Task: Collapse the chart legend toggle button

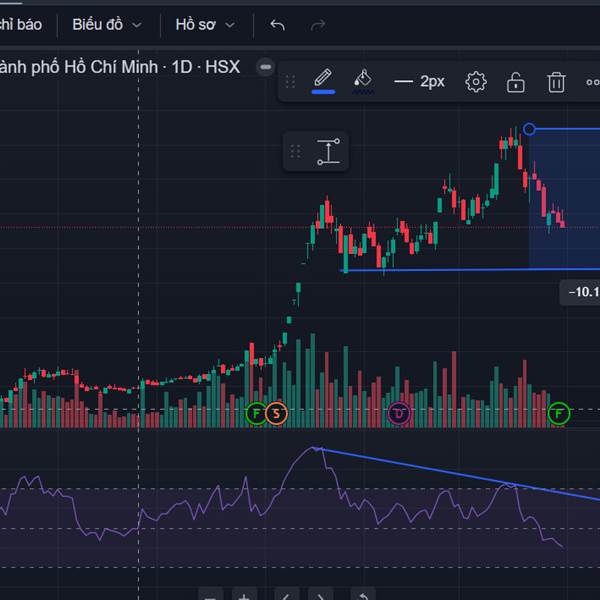Action: pos(265,67)
